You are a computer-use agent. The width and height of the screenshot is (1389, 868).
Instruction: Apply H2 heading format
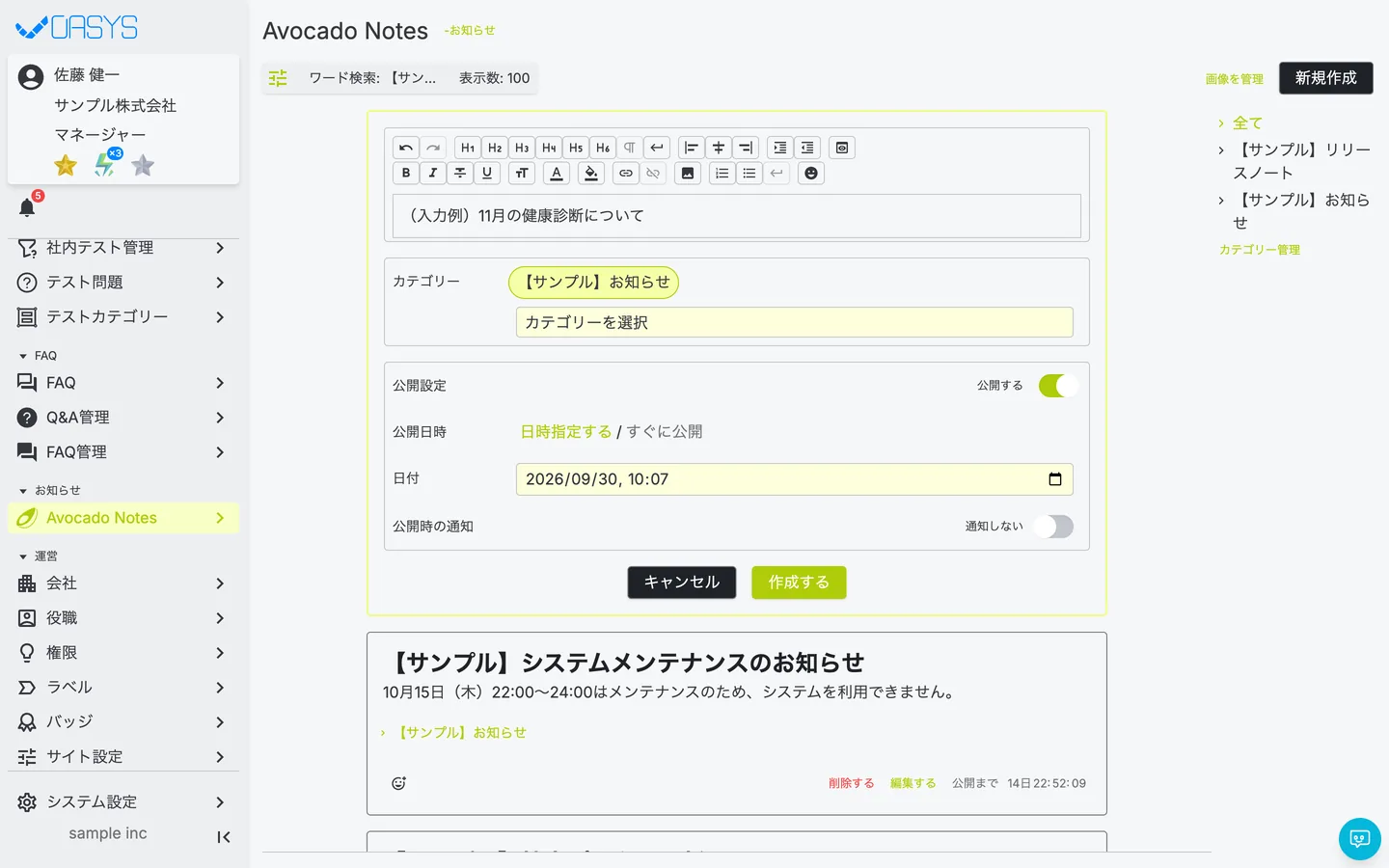(x=495, y=148)
